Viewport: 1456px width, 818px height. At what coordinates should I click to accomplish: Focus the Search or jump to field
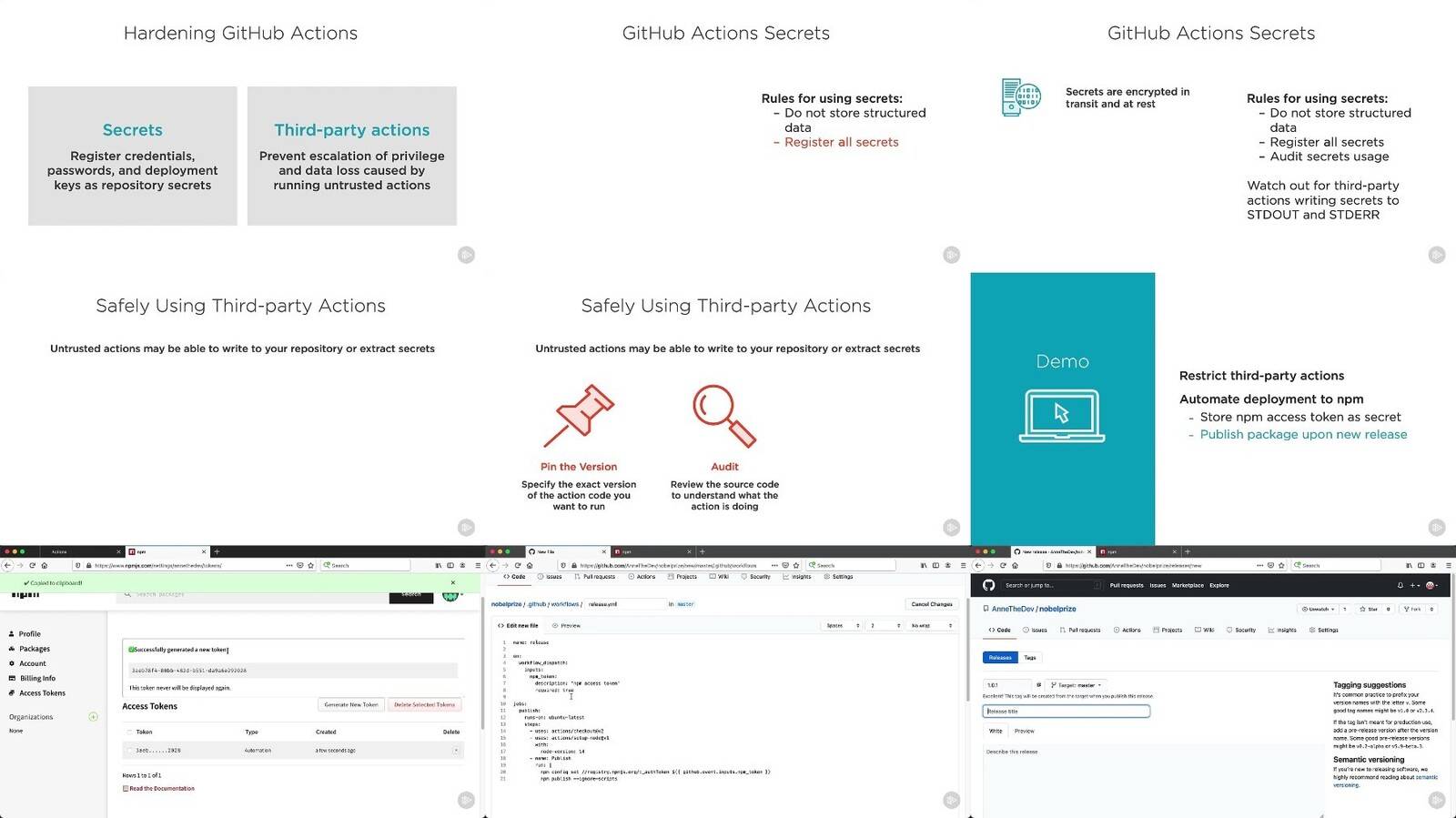click(1051, 585)
